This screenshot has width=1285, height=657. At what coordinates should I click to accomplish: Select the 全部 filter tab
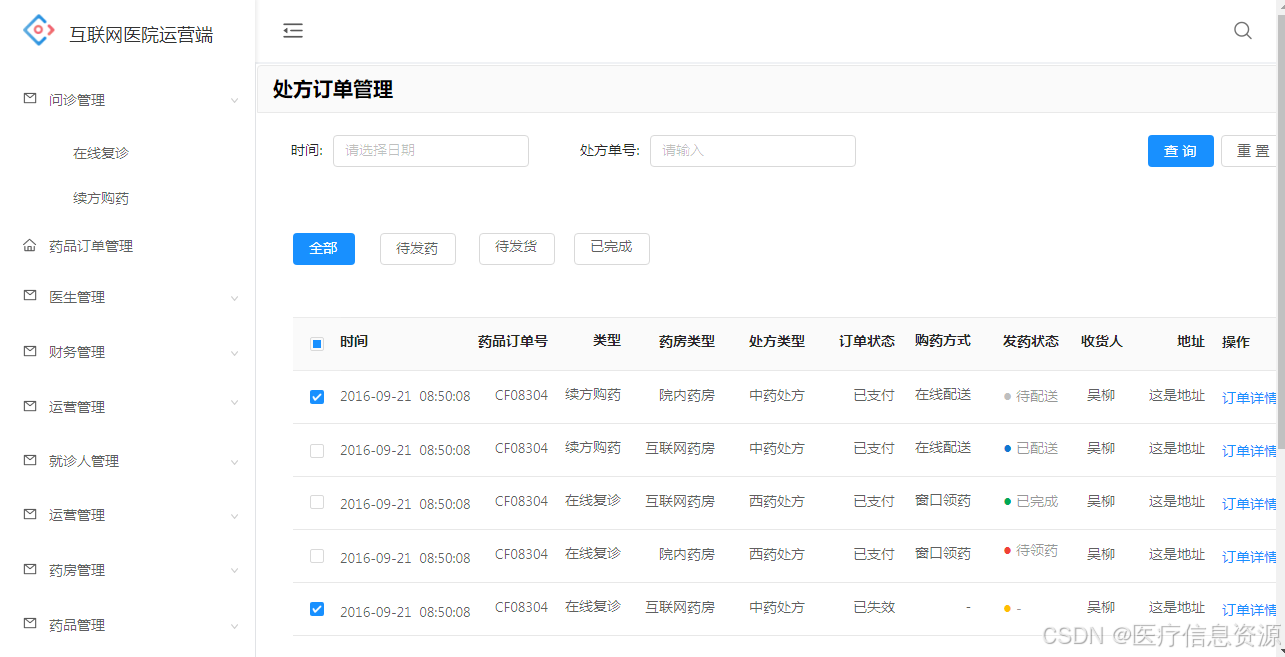[x=324, y=249]
